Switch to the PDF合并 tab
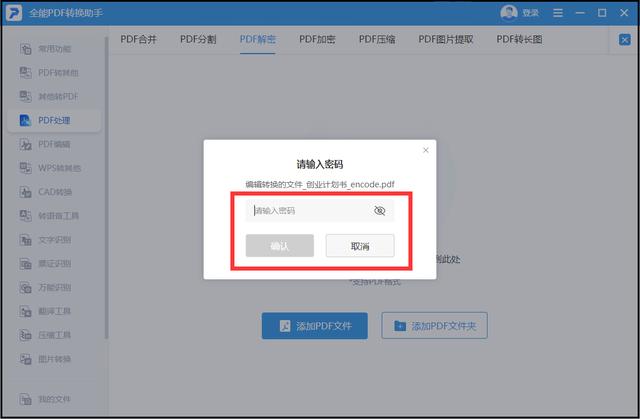The width and height of the screenshot is (640, 419). [x=138, y=39]
